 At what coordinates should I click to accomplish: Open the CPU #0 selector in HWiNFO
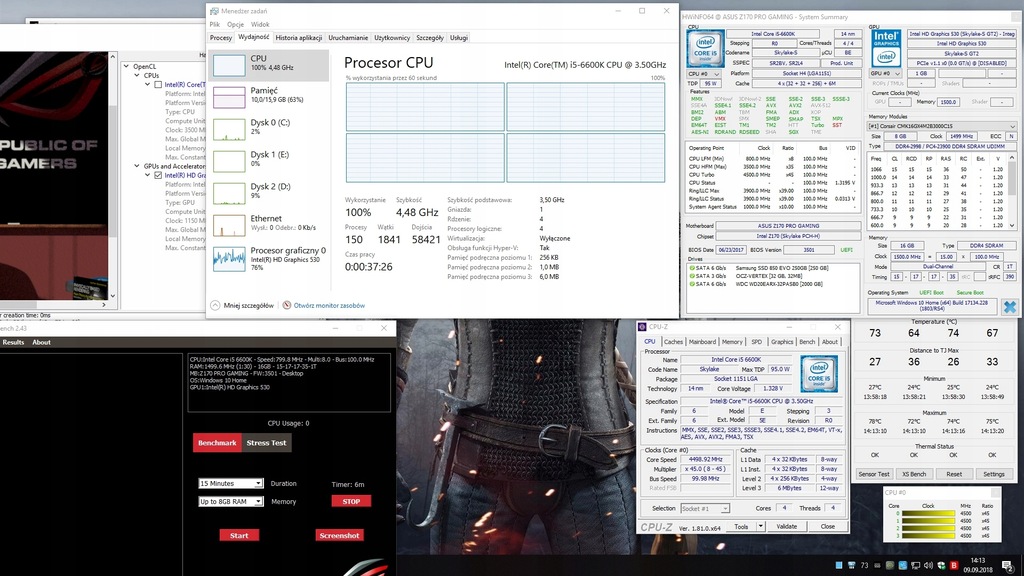(x=703, y=74)
